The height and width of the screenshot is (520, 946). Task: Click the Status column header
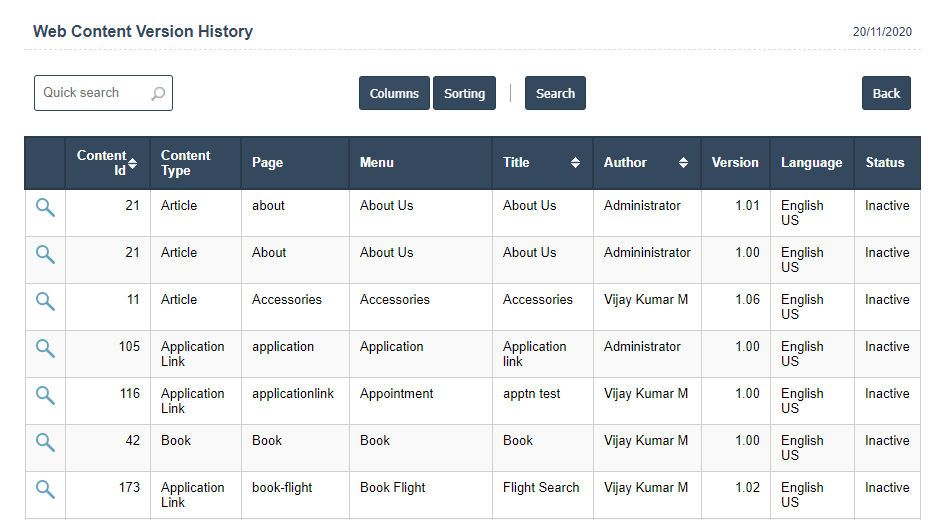pyautogui.click(x=885, y=163)
